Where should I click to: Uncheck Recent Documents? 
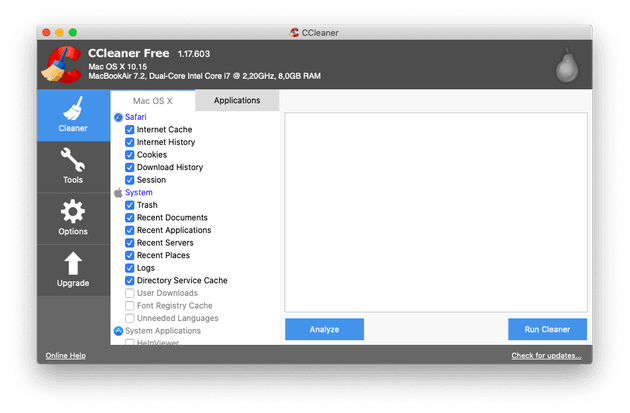pos(129,218)
